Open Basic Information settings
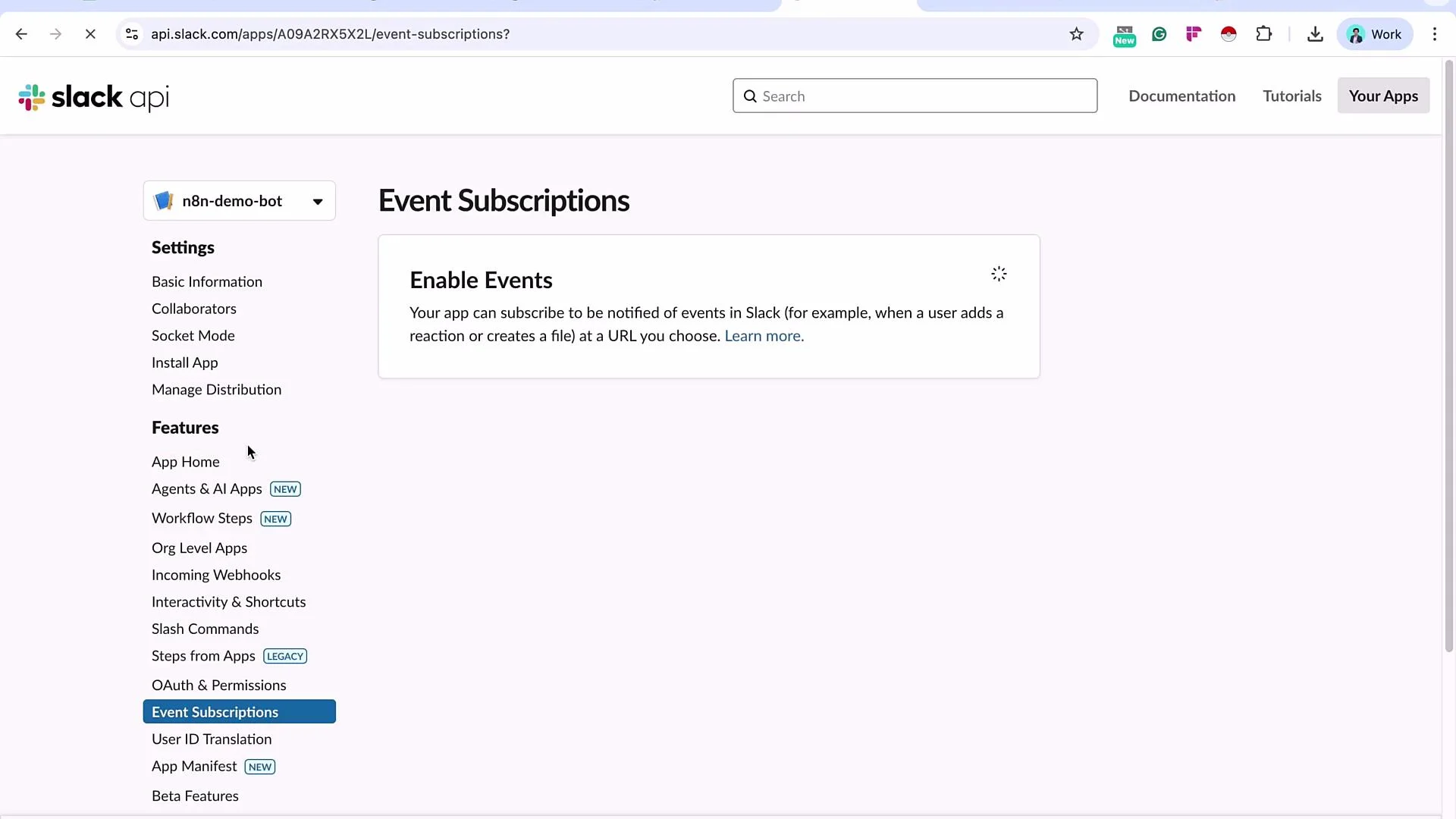This screenshot has height=819, width=1456. 207,282
